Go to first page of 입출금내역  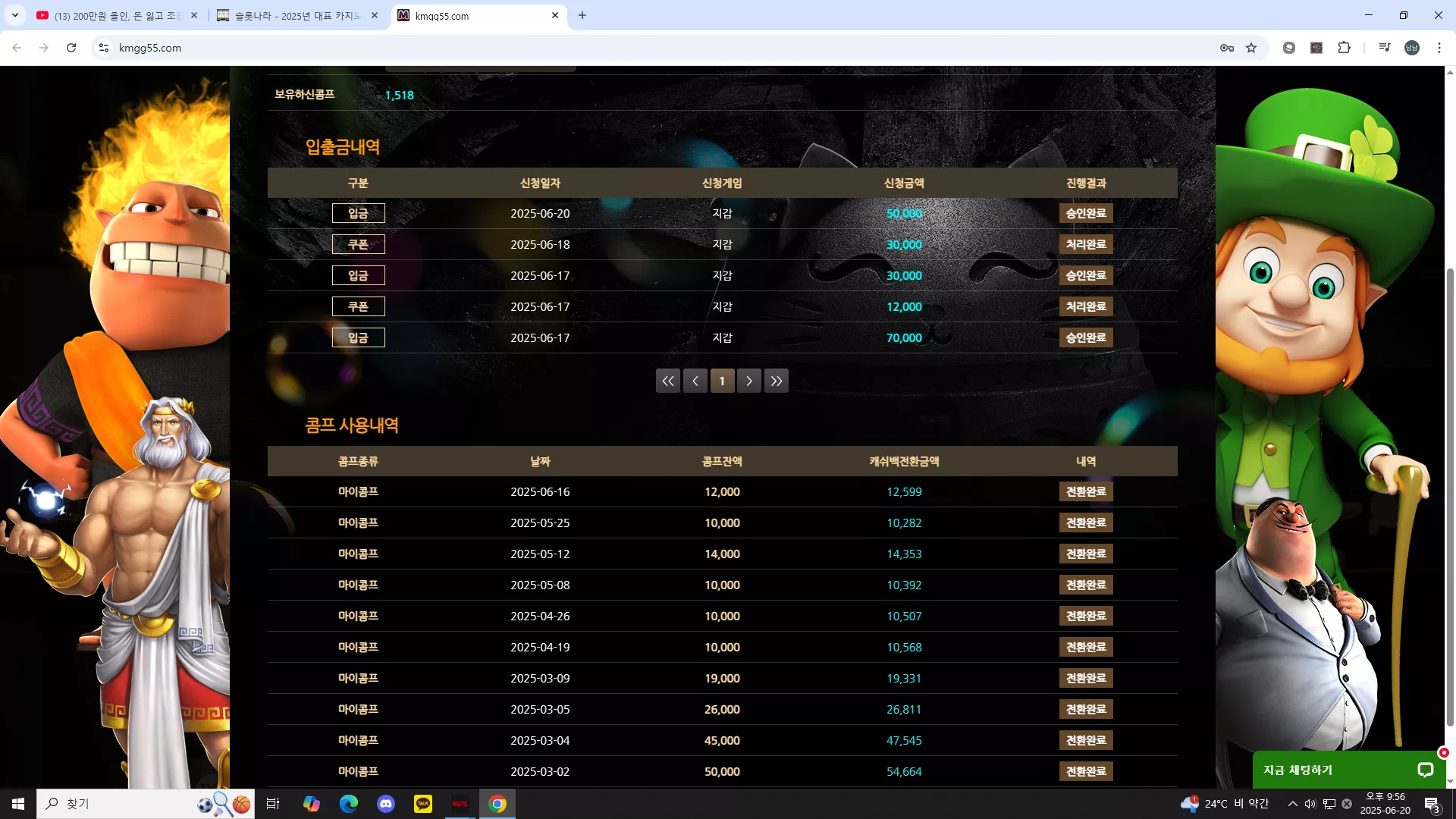pyautogui.click(x=668, y=381)
